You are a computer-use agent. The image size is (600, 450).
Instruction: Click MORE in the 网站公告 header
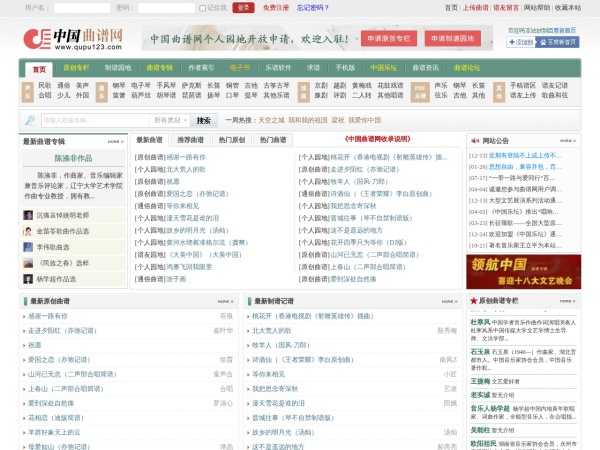[x=568, y=141]
